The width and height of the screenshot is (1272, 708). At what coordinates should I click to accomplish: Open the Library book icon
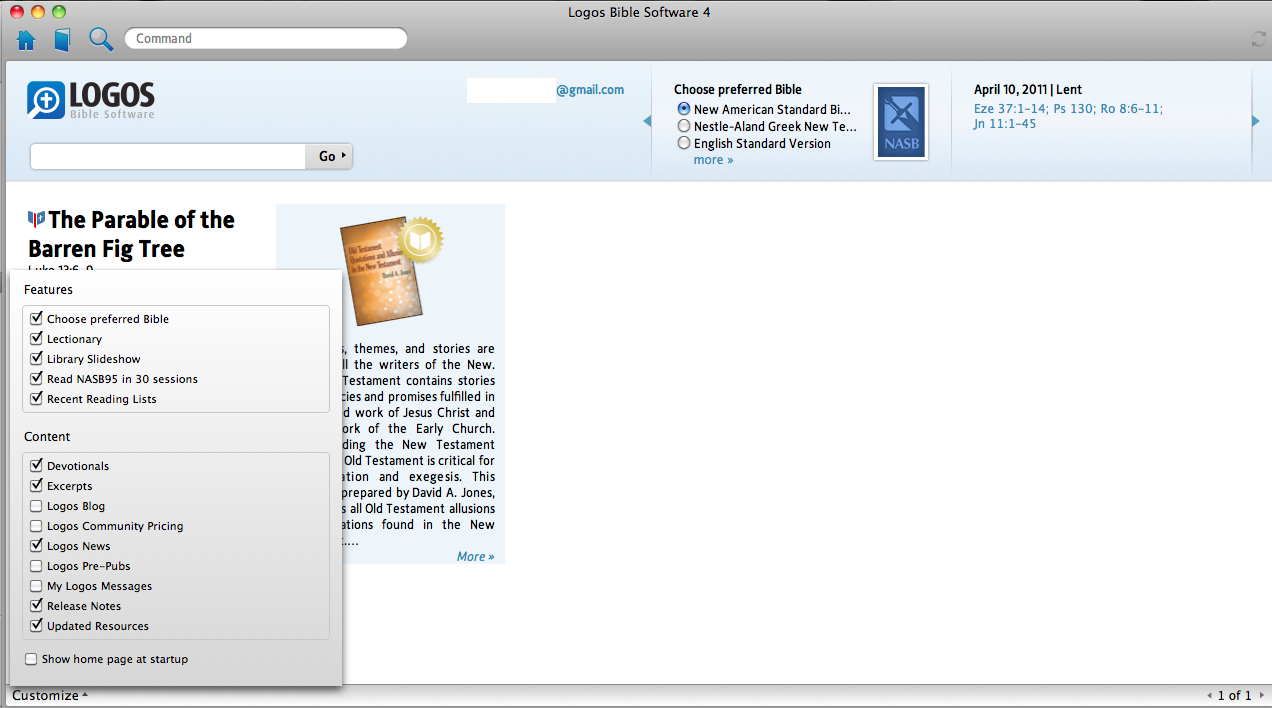click(x=62, y=40)
